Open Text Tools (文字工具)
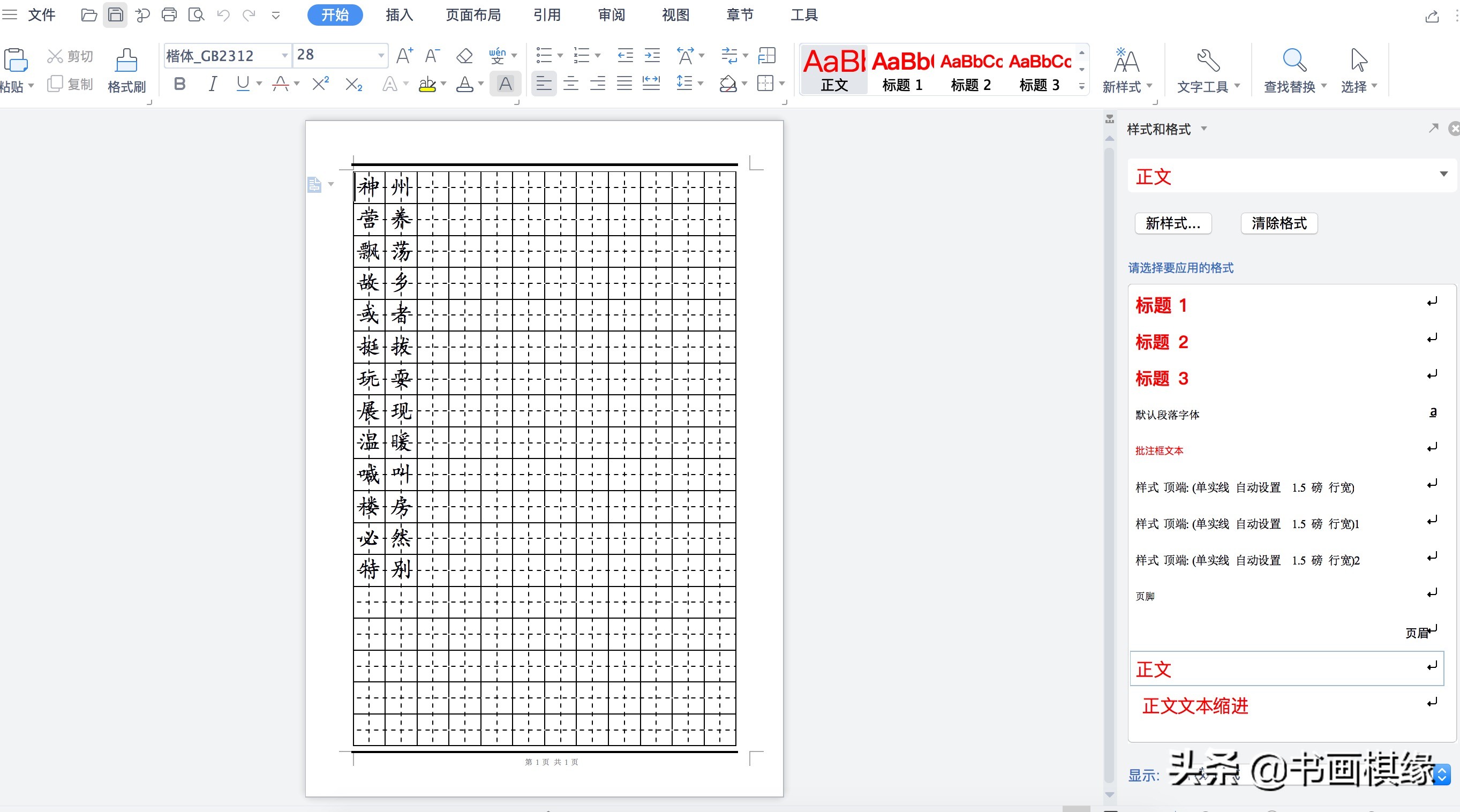The height and width of the screenshot is (812, 1460). [1208, 71]
